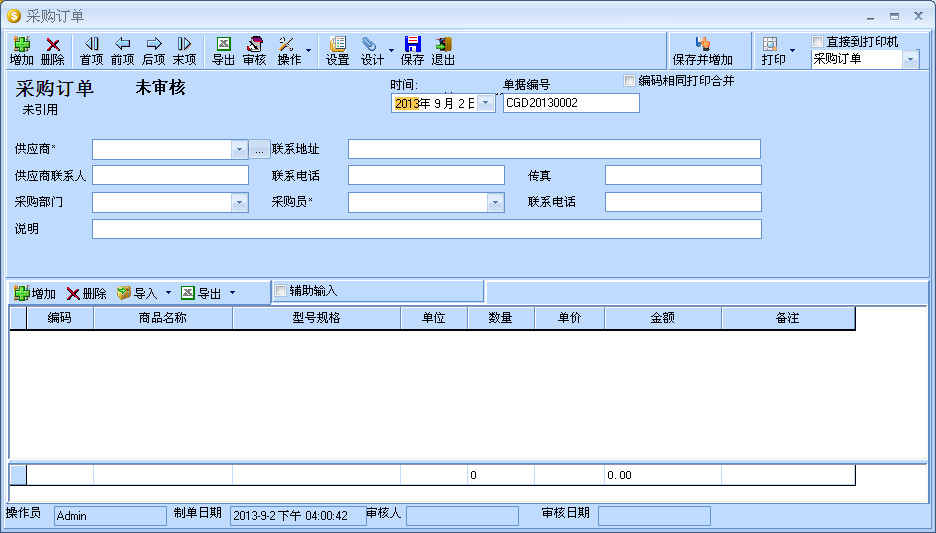Click the 型号规格 column header
The height and width of the screenshot is (533, 936).
click(x=316, y=318)
